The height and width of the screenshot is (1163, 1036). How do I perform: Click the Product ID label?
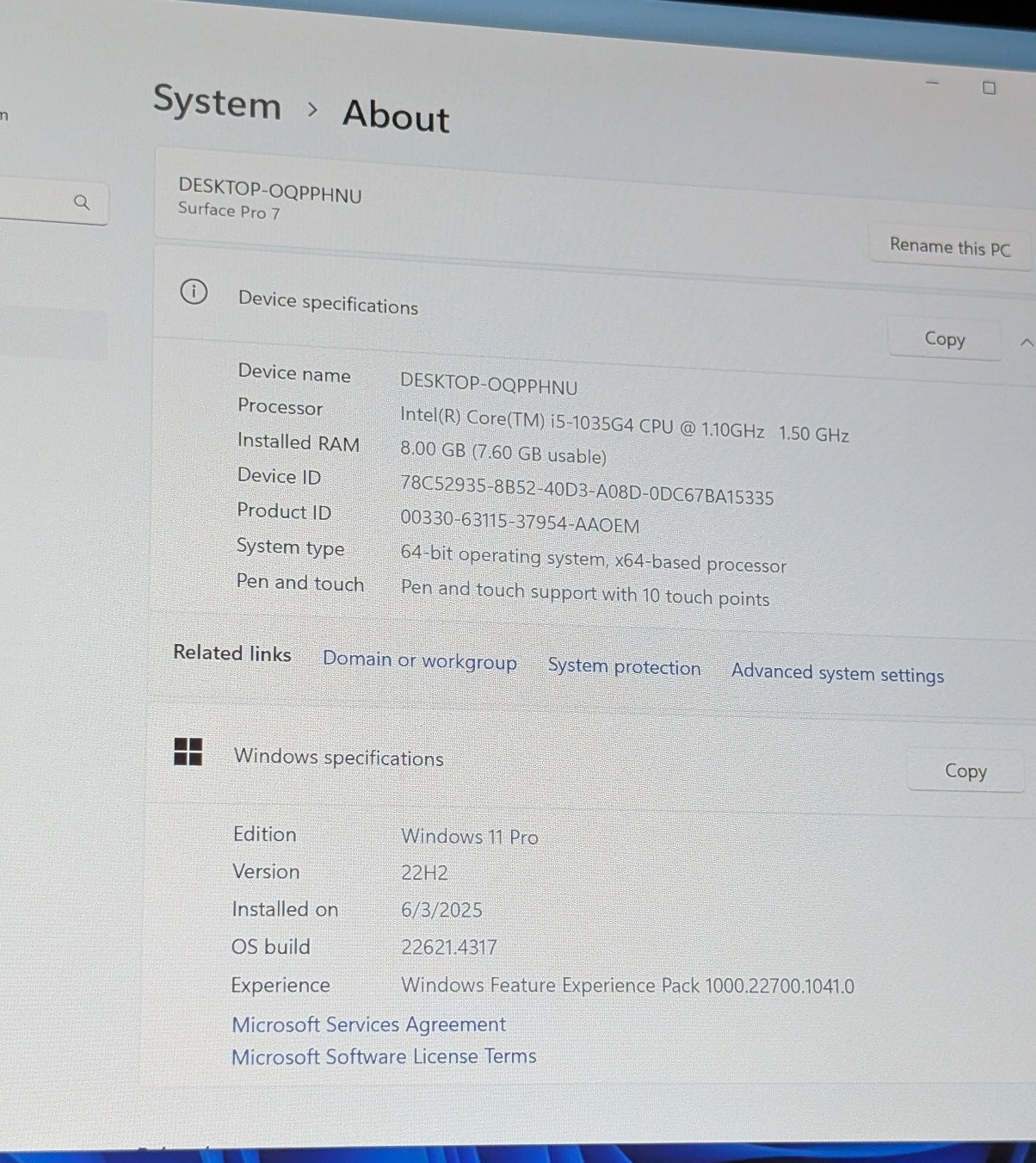[284, 511]
